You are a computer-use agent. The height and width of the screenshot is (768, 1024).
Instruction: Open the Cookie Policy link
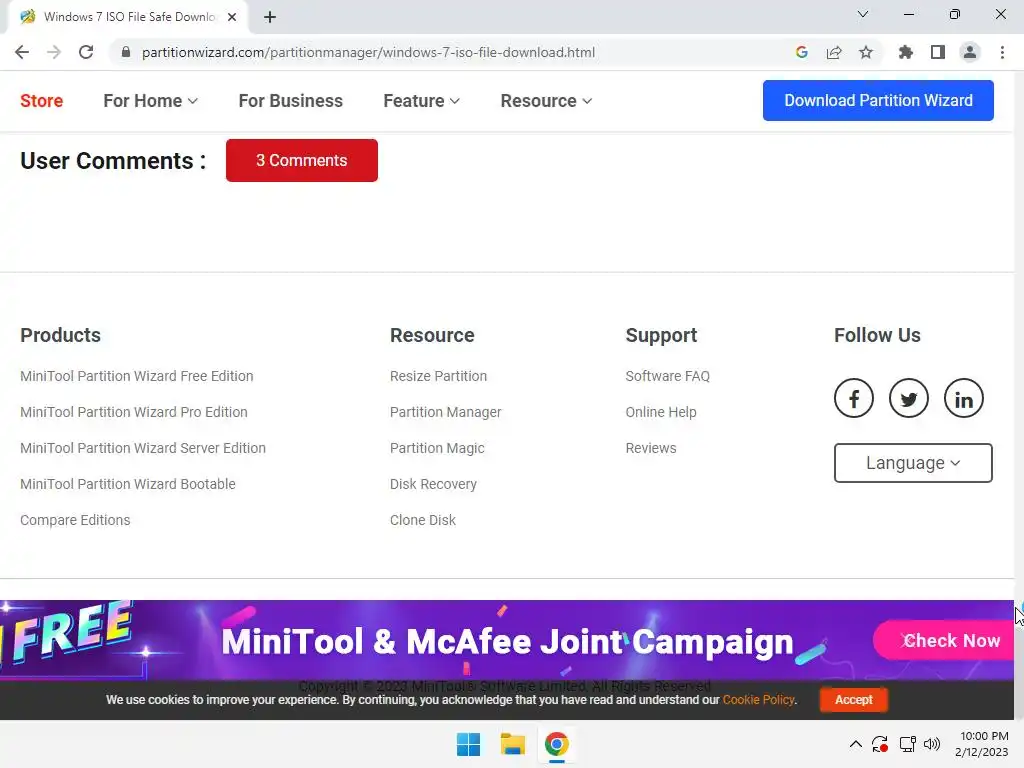tap(758, 699)
